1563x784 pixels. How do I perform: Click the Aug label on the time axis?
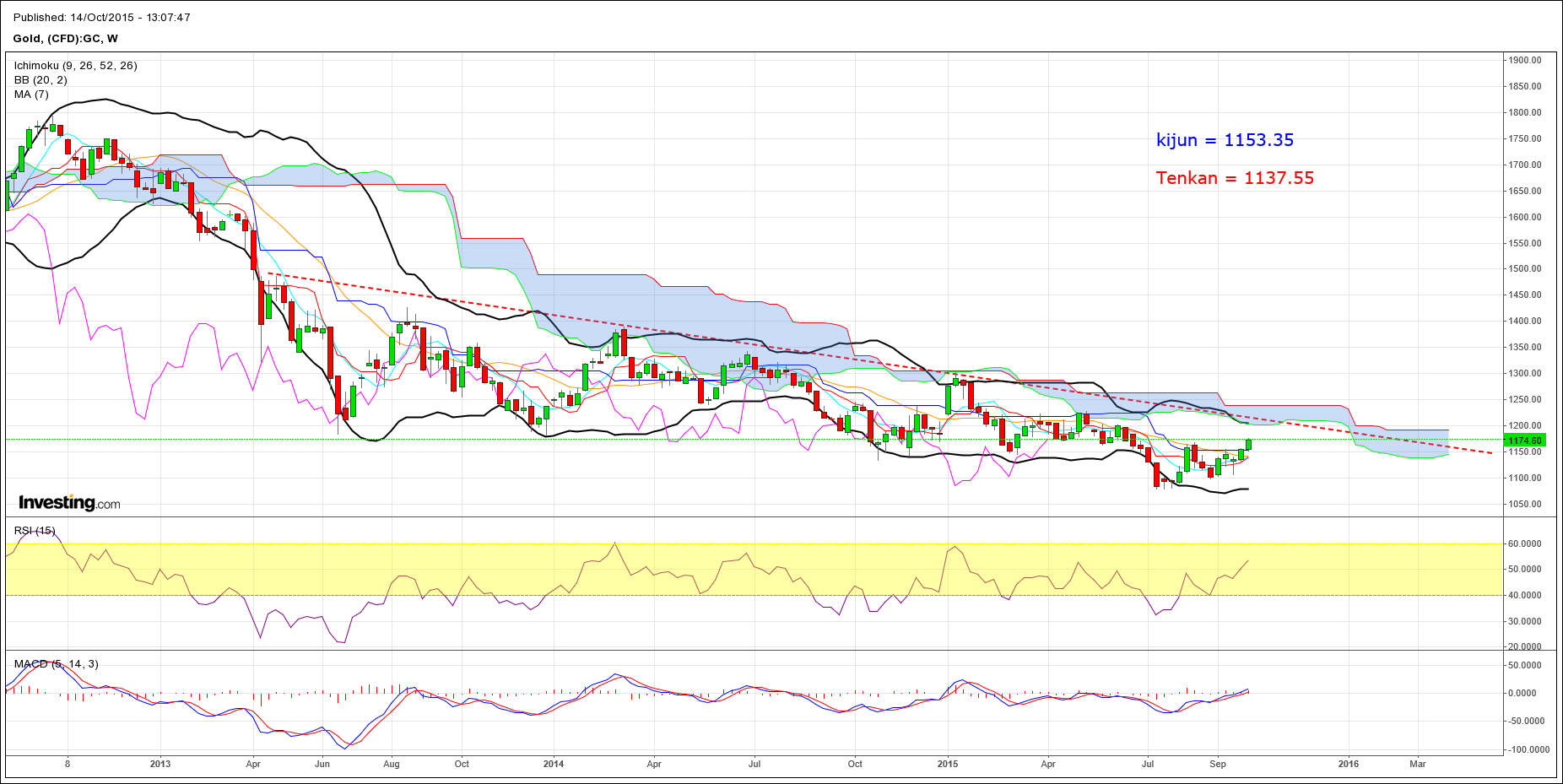(392, 764)
